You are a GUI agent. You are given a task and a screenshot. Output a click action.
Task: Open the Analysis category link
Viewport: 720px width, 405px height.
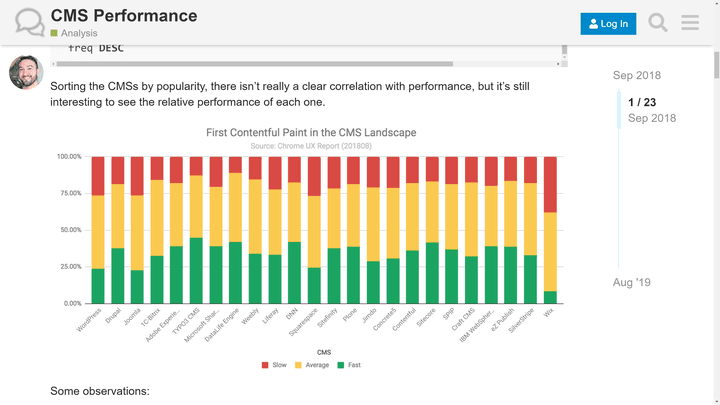[x=79, y=33]
